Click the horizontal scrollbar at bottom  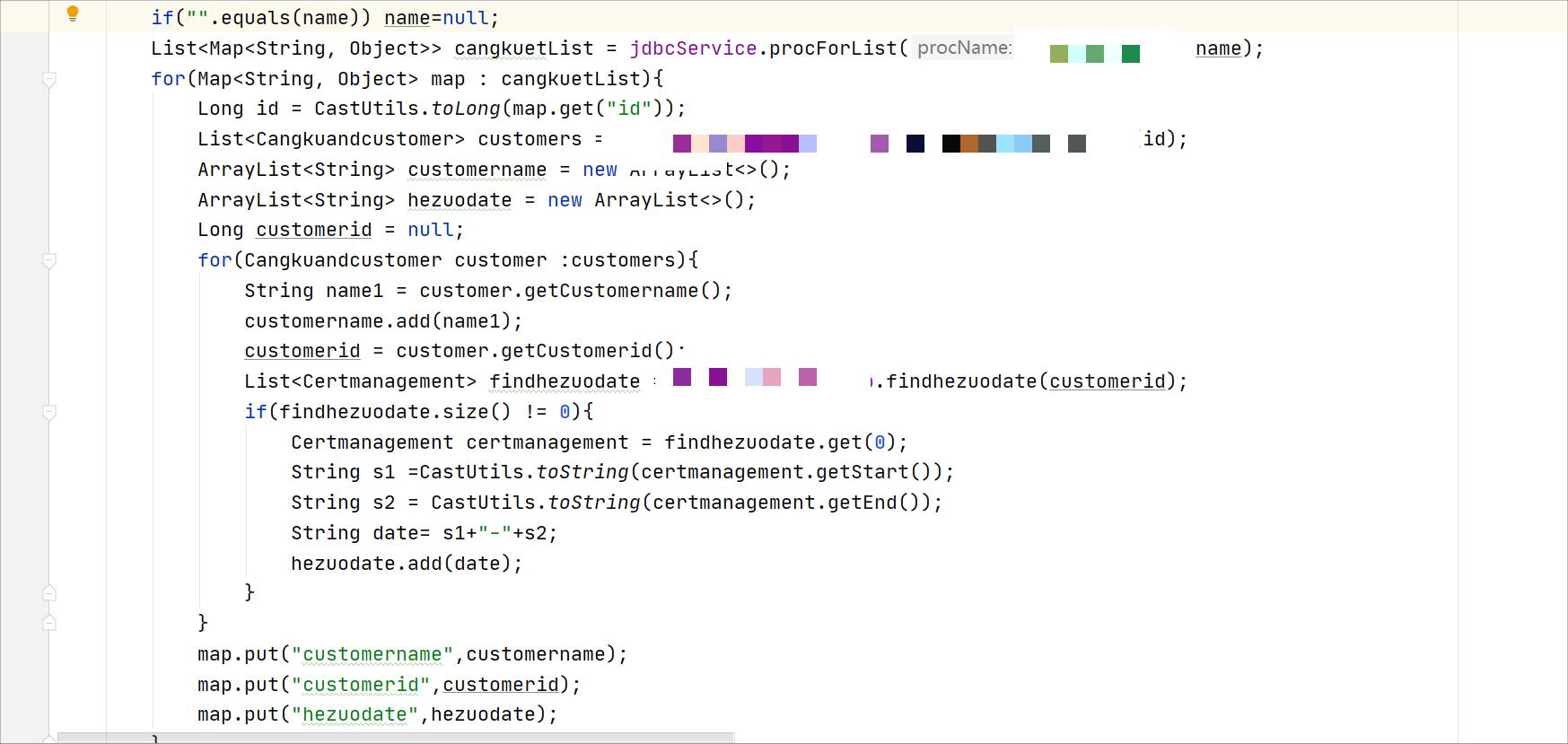click(x=396, y=738)
